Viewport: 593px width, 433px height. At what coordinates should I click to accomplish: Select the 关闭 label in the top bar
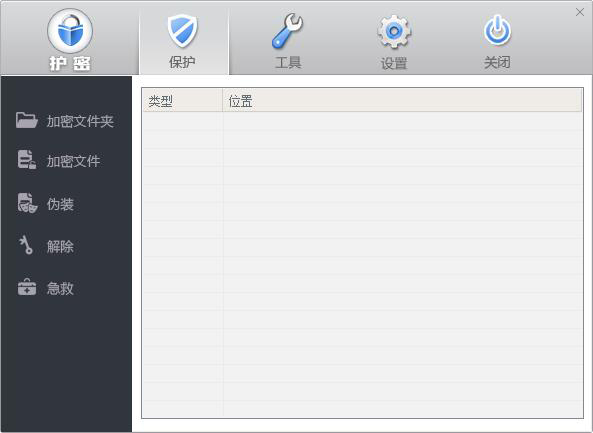pyautogui.click(x=497, y=62)
